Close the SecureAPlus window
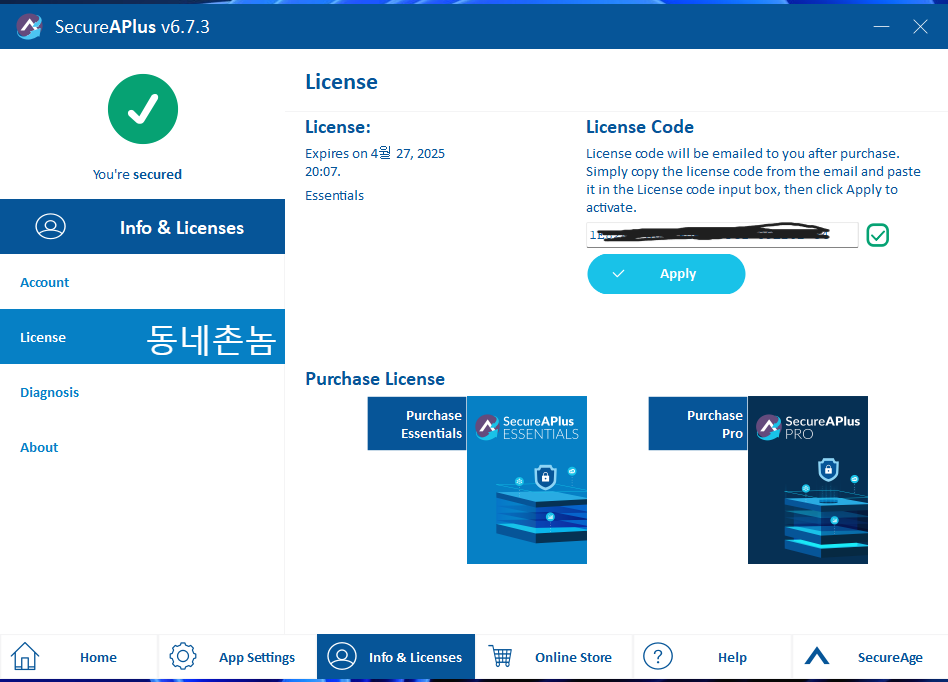The width and height of the screenshot is (948, 682). 920,27
